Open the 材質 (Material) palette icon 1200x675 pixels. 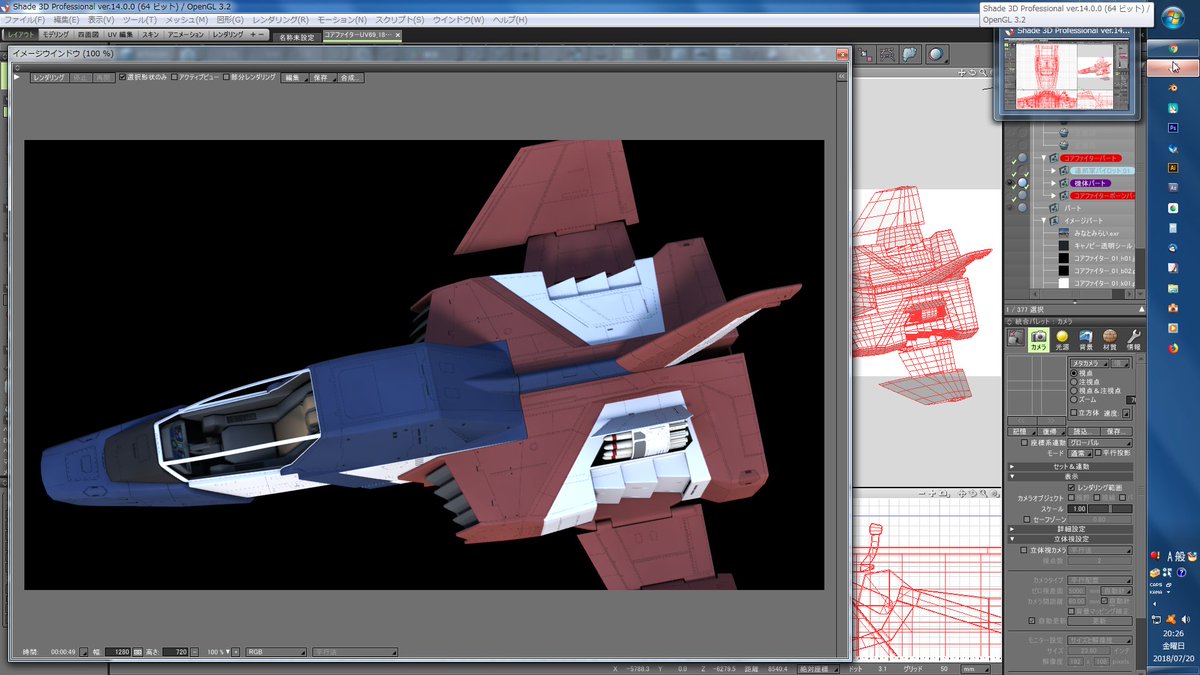point(1109,341)
